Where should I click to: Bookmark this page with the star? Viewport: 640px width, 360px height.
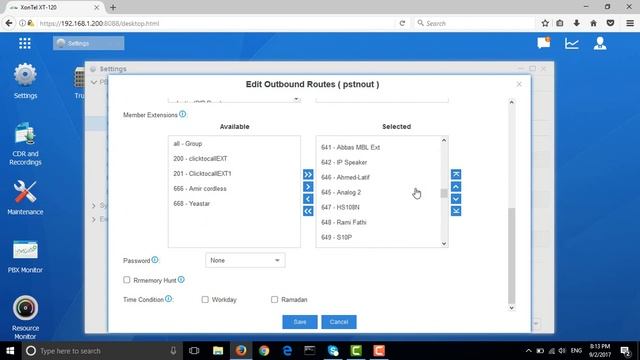point(545,23)
